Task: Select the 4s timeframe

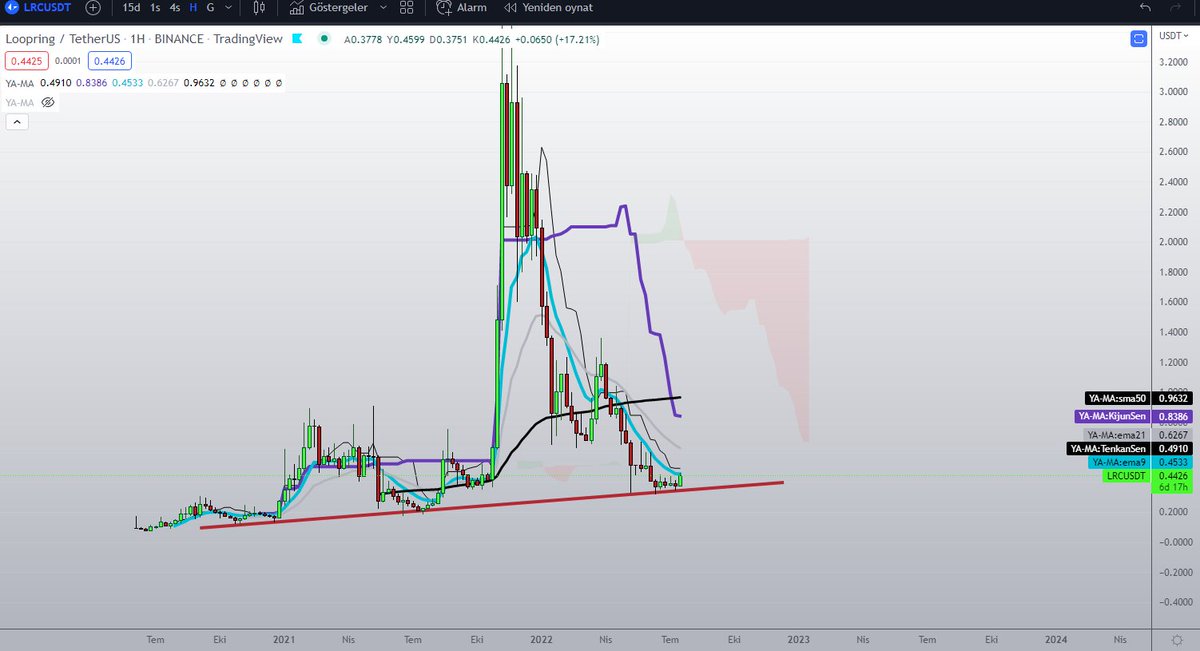Action: point(175,7)
